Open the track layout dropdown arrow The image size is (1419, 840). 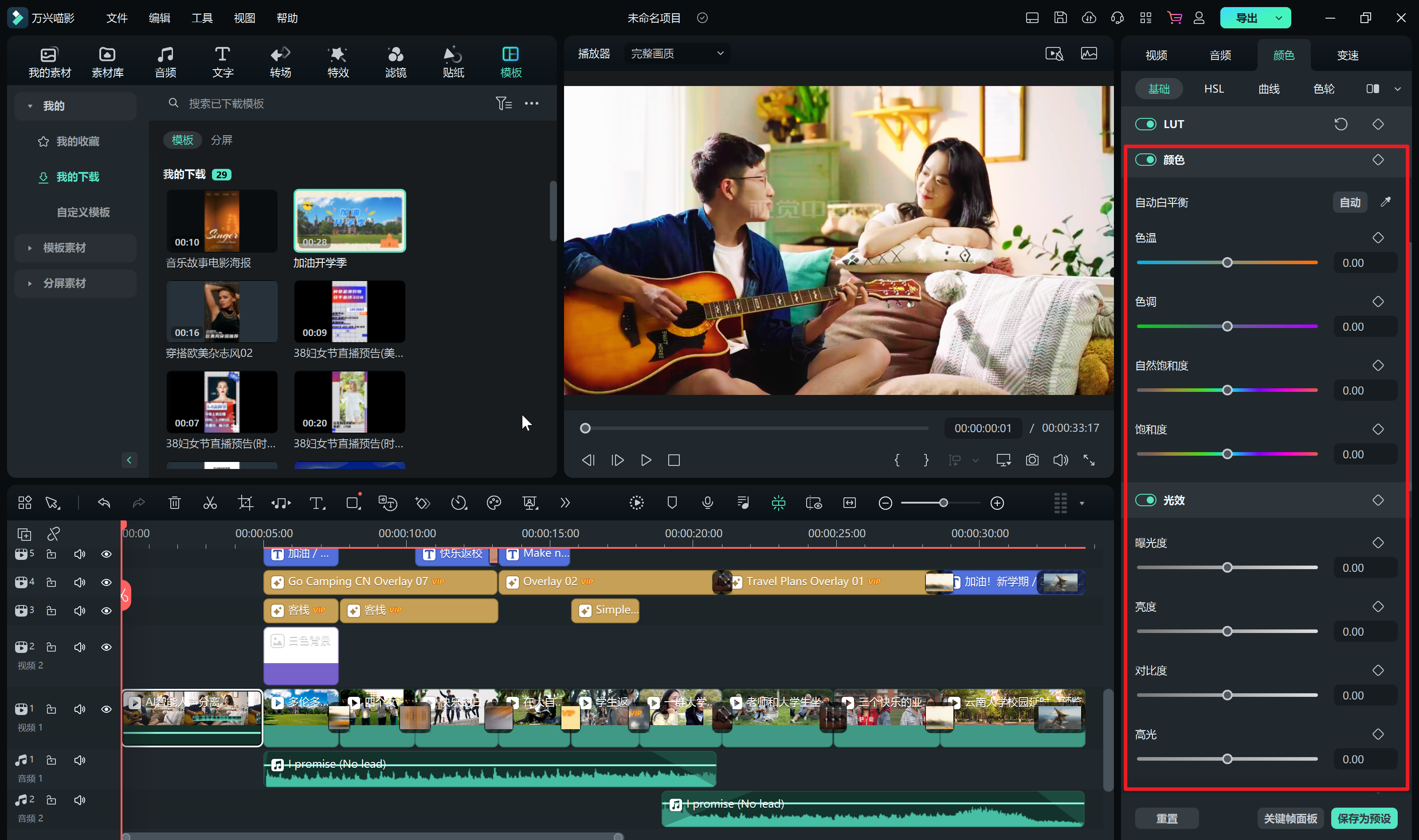[1082, 503]
